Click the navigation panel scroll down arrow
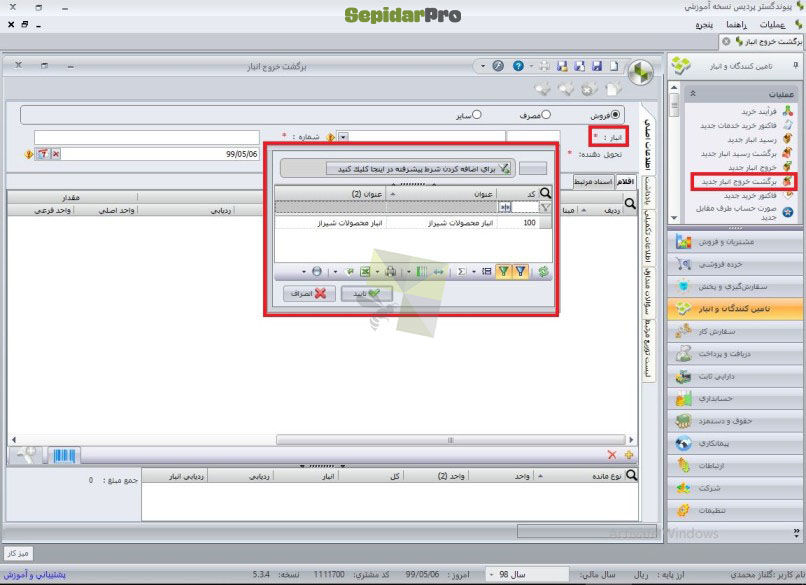Screen dimensions: 806x585 674,218
